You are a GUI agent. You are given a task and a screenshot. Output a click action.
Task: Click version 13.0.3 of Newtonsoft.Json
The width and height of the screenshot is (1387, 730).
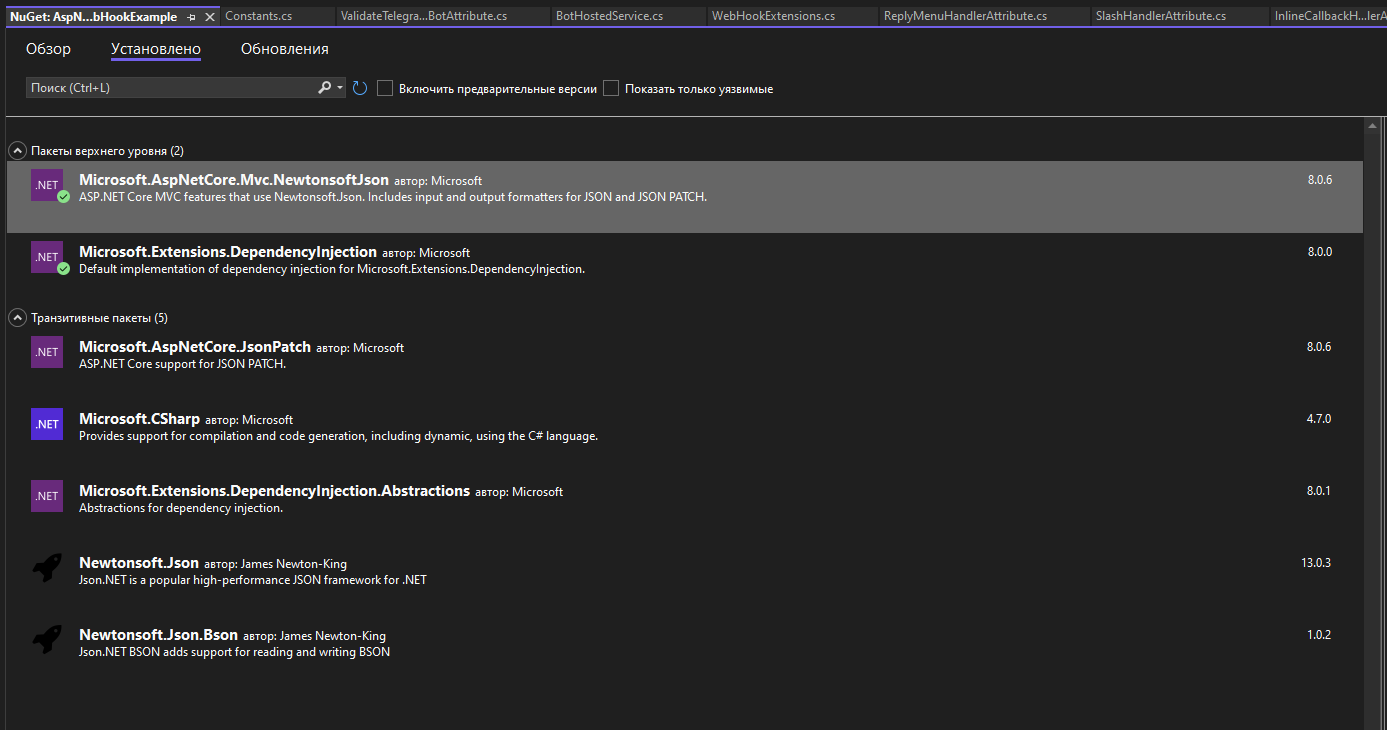point(1317,563)
